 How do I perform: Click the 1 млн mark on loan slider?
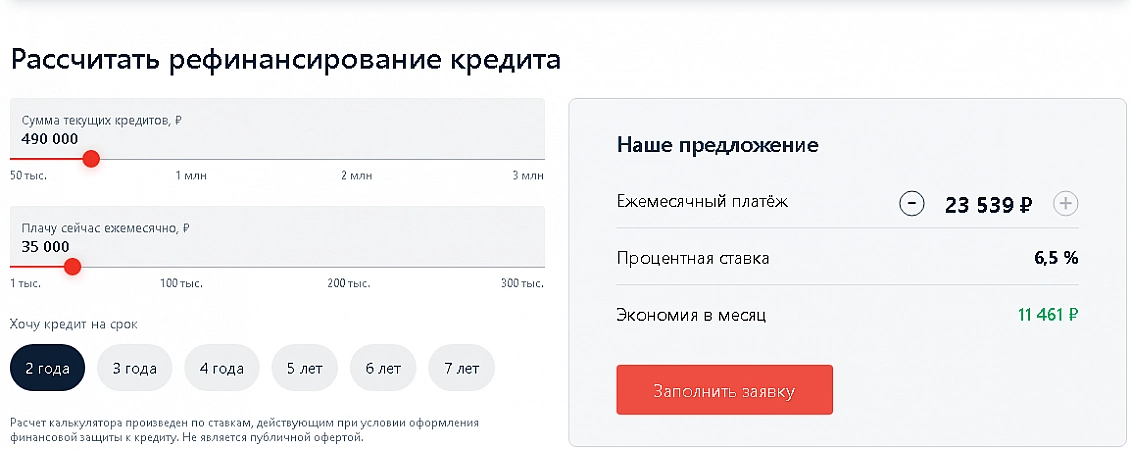pyautogui.click(x=192, y=176)
